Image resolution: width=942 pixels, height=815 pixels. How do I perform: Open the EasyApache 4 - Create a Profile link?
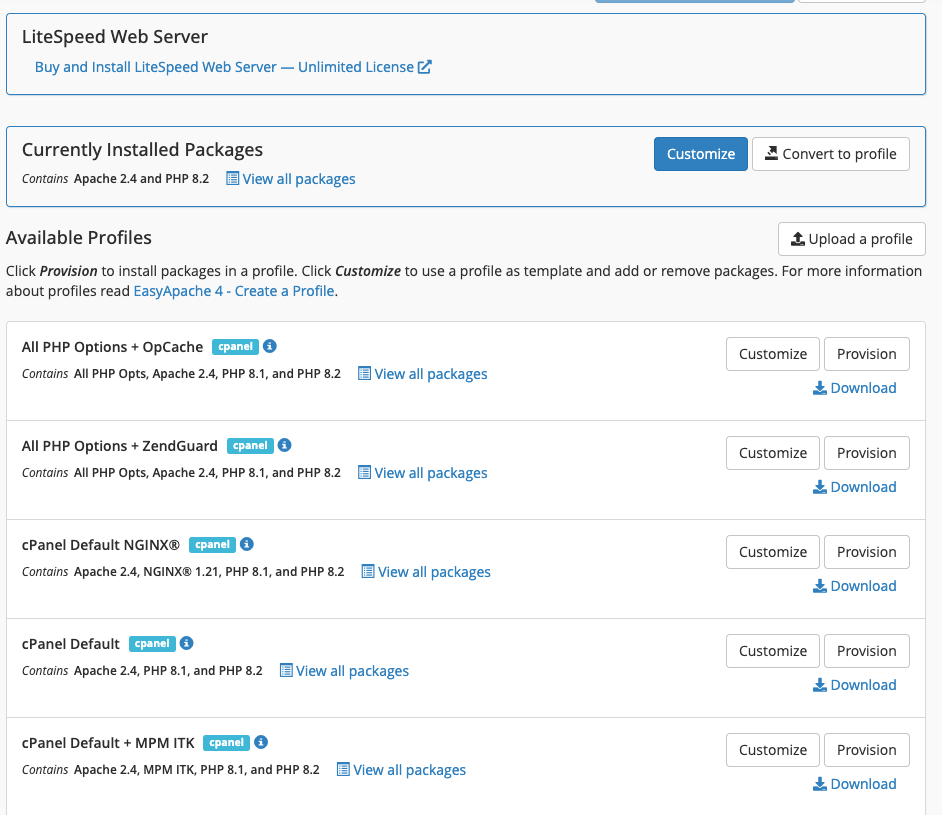point(234,291)
